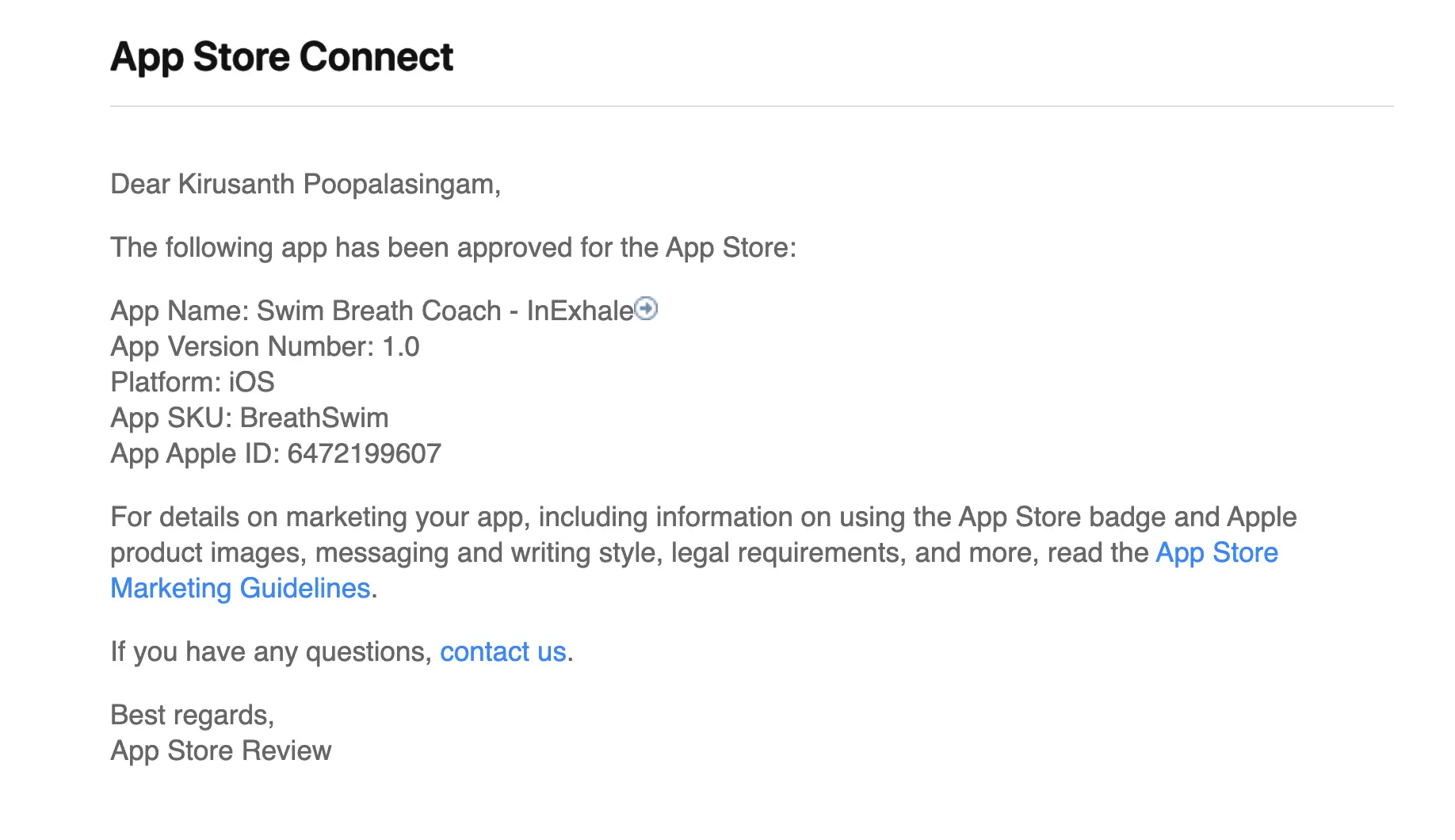The height and width of the screenshot is (840, 1455).
Task: Click the 'Dear Kirusanth Poopalasingam' greeting
Action: click(x=305, y=184)
